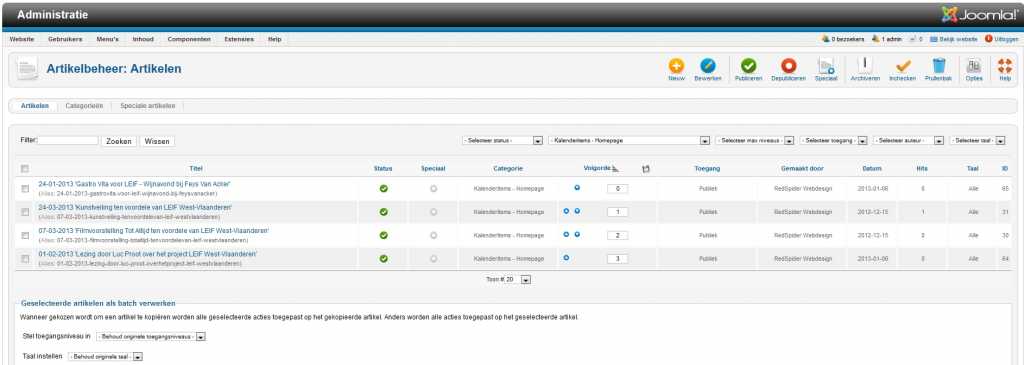Screen dimensions: 1024x365
Task: Tick the select-all checkbox in table header
Action: [25, 168]
